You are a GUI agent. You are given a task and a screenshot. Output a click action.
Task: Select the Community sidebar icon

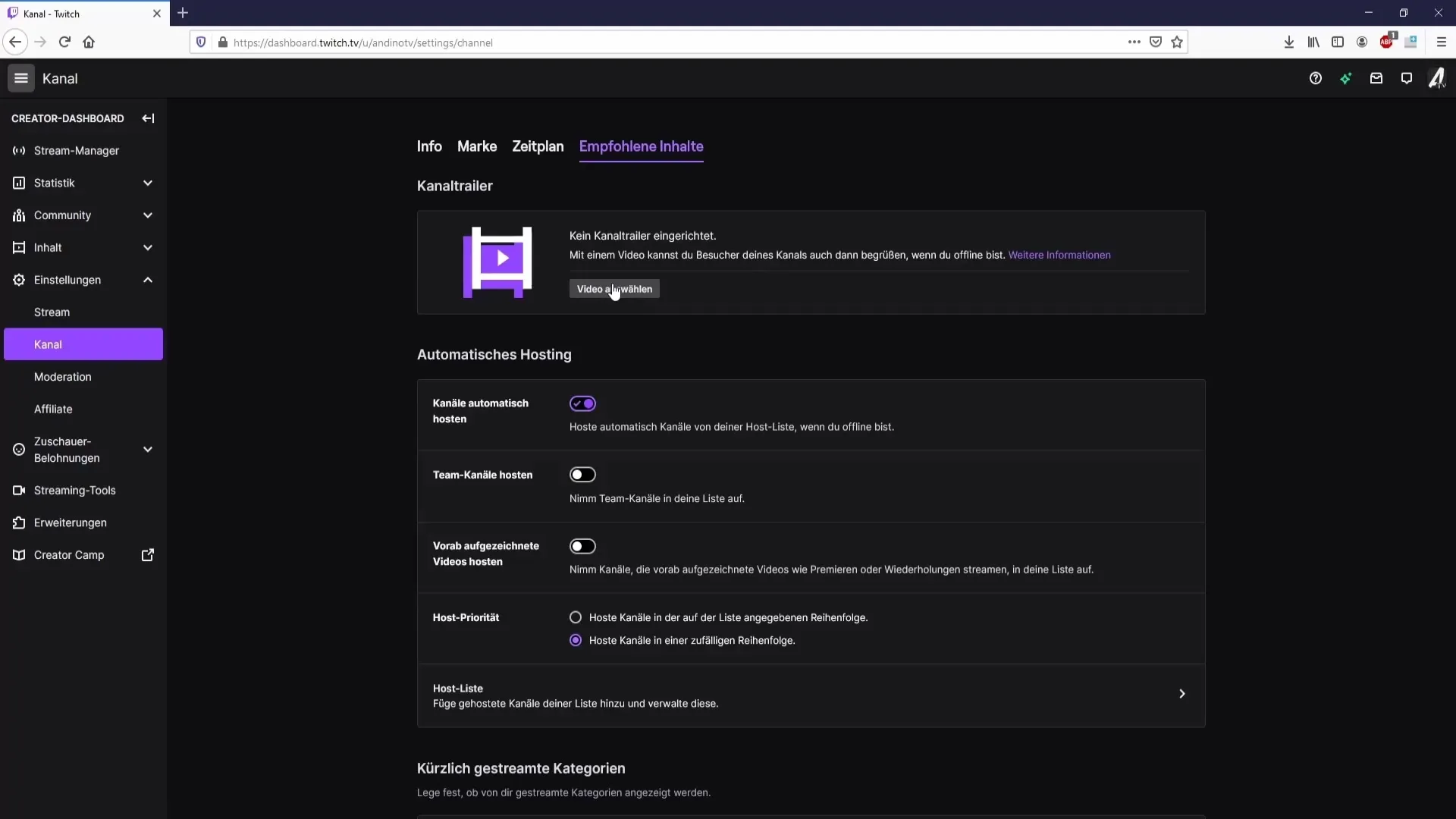tap(18, 214)
